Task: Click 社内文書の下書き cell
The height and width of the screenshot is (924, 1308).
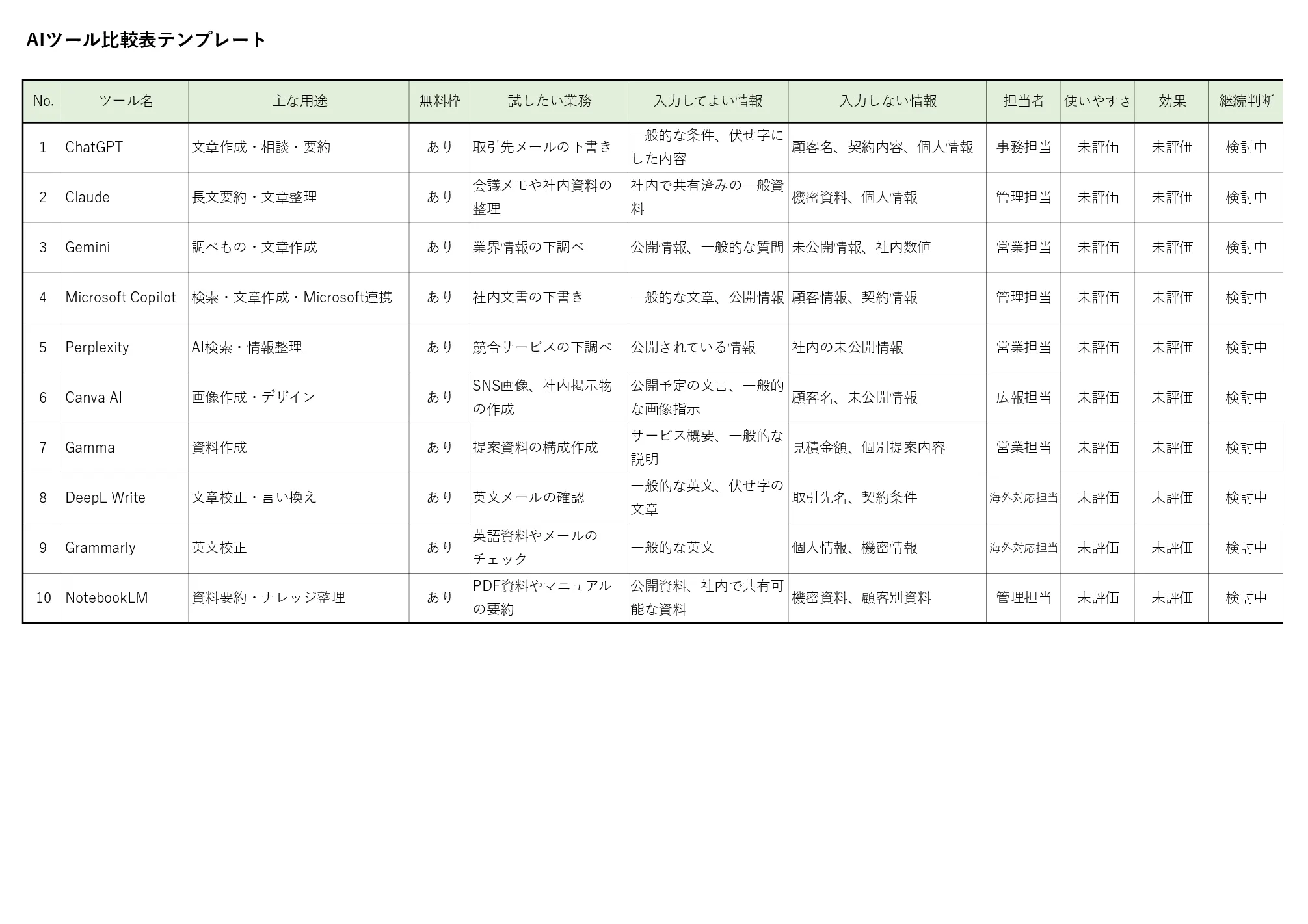Action: (549, 298)
